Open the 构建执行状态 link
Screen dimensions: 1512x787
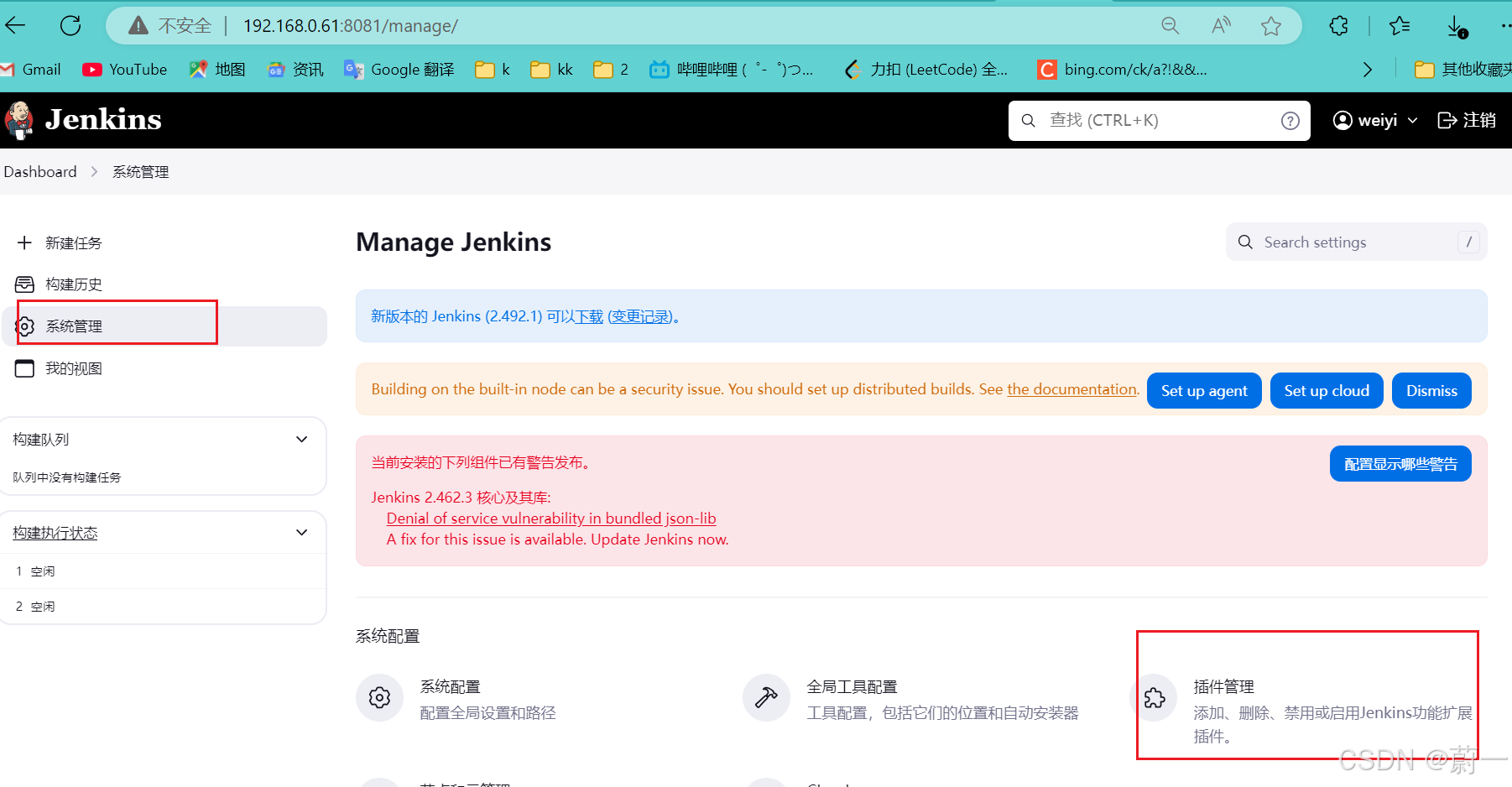(x=55, y=533)
